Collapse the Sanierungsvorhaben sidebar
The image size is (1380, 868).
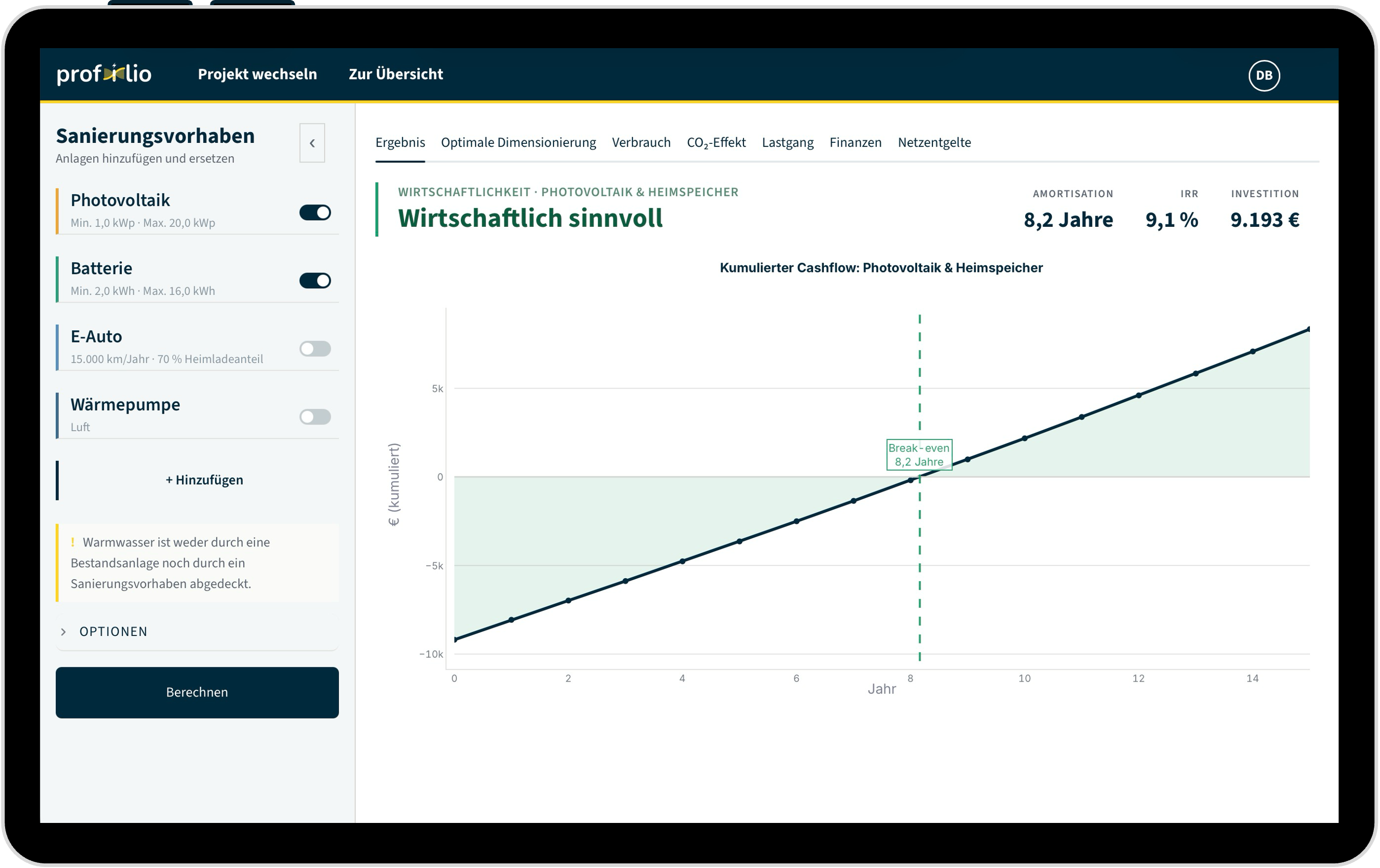312,143
